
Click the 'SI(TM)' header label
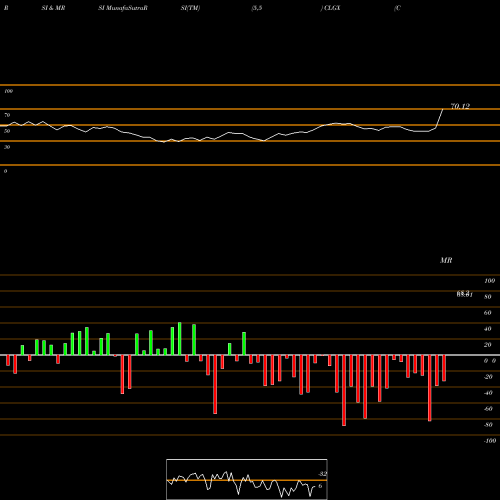190,8
